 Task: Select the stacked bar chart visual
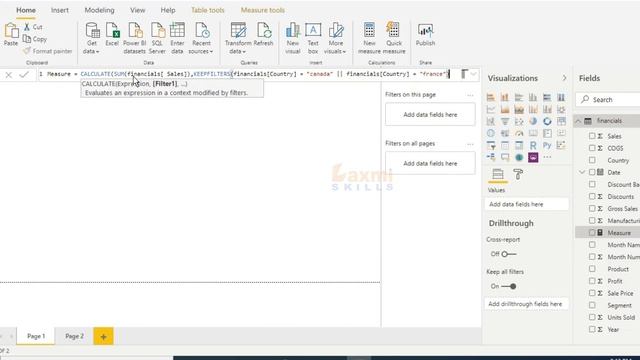[491, 97]
